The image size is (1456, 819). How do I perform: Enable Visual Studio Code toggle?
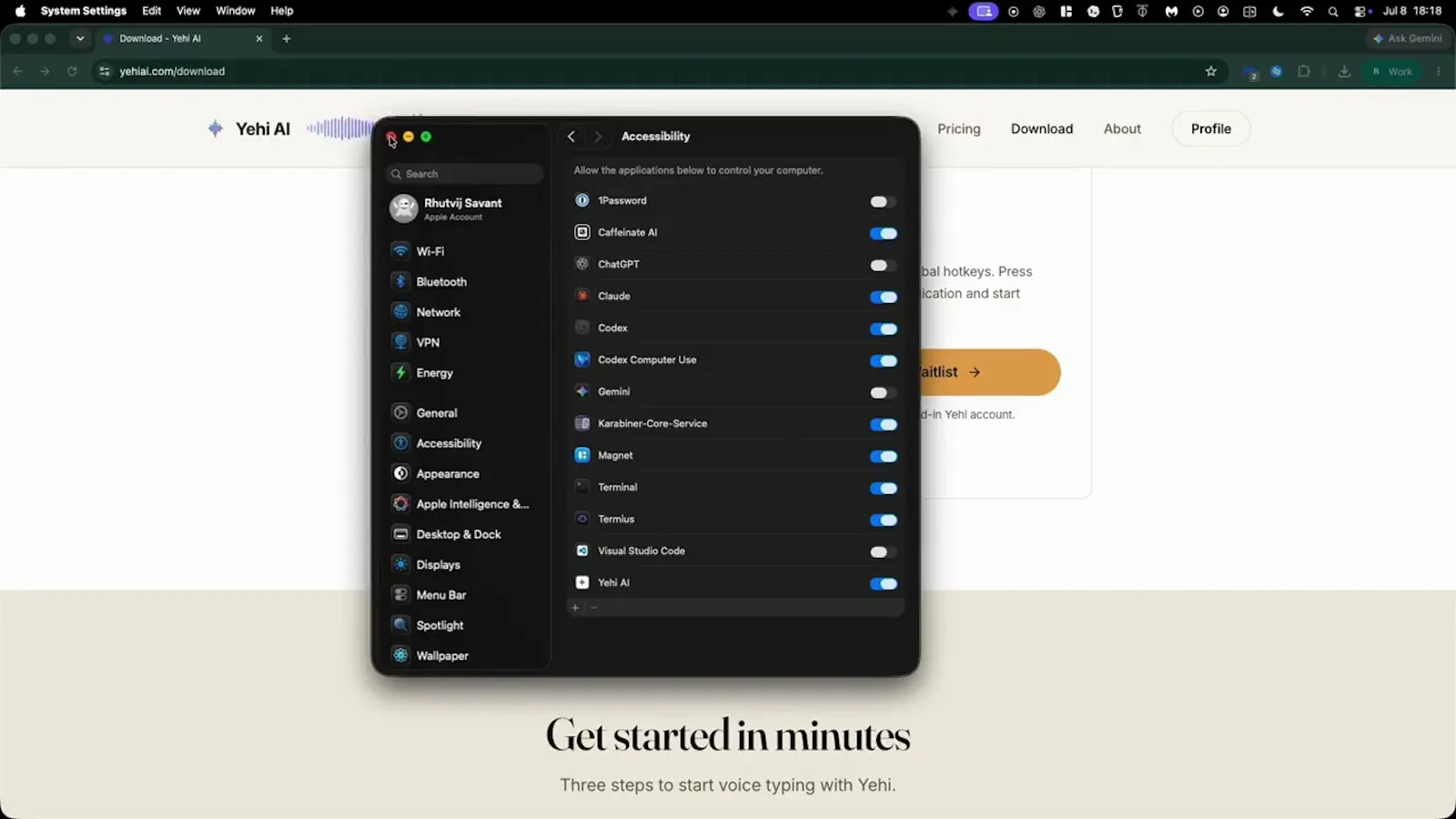coord(883,551)
